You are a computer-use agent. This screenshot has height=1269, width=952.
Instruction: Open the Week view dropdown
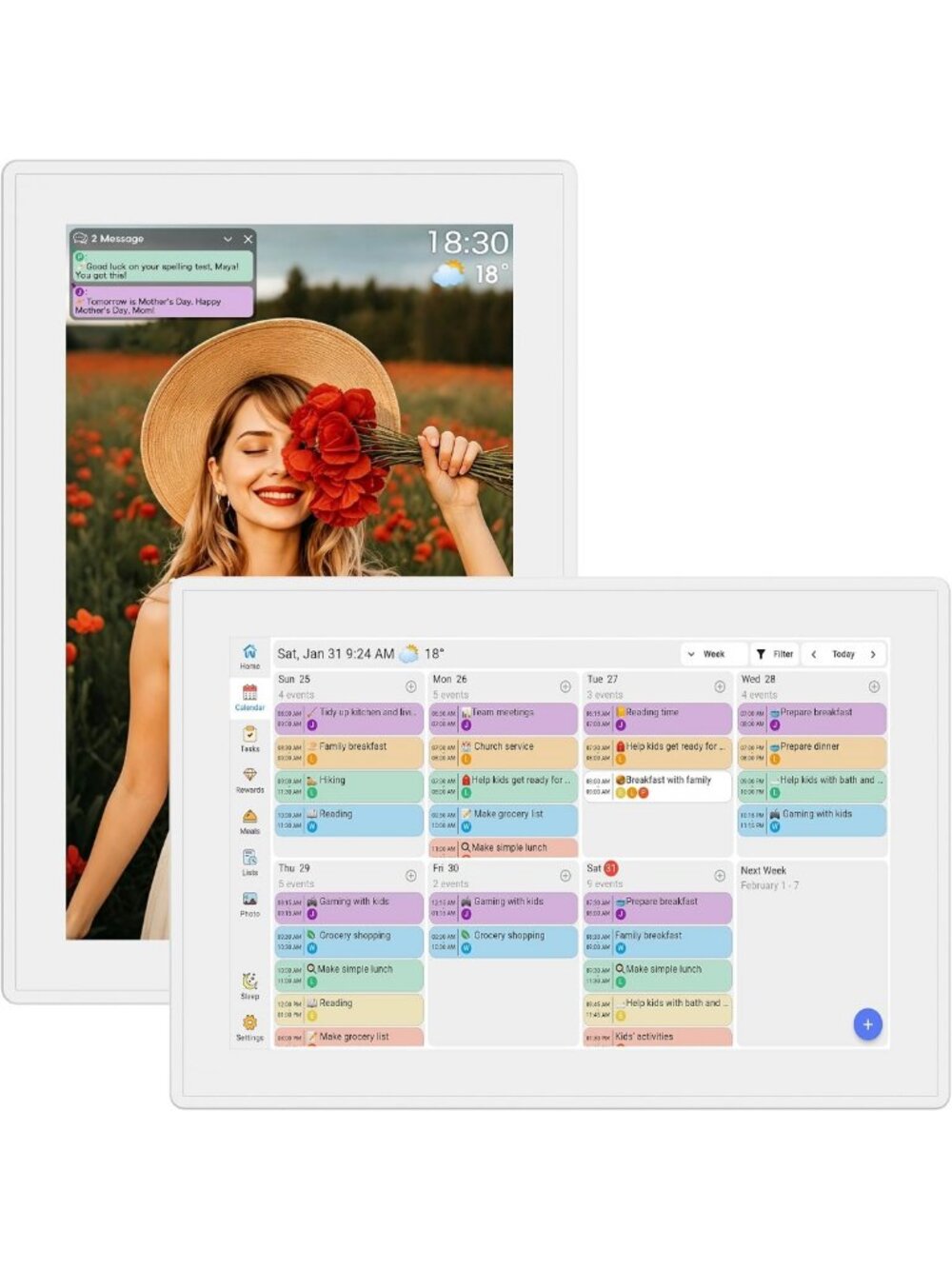click(713, 654)
